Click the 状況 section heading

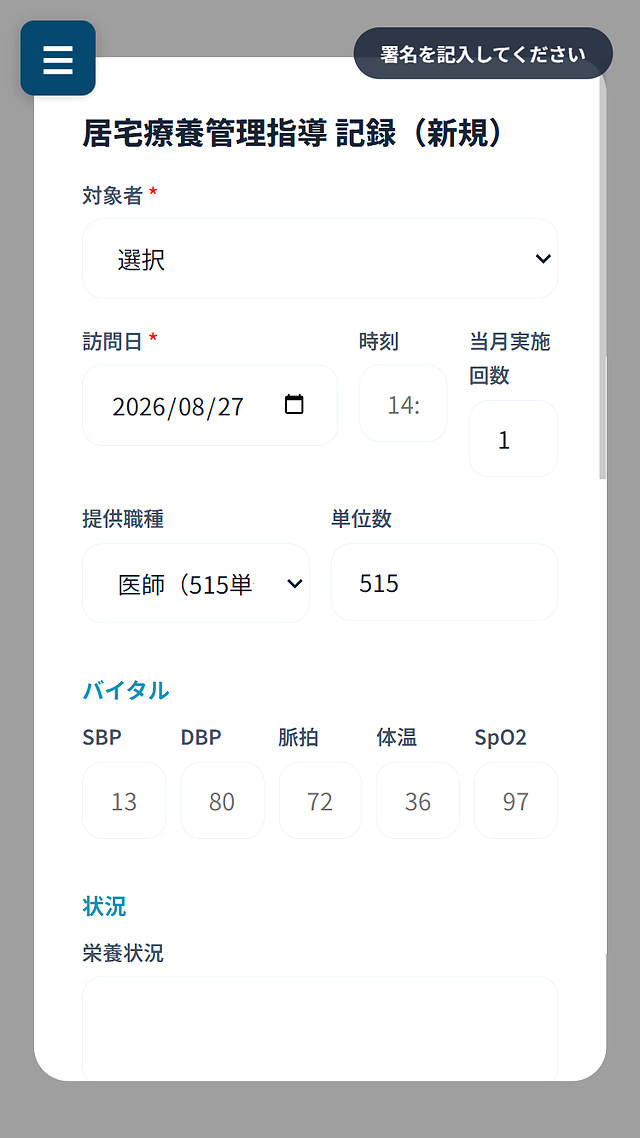click(104, 906)
